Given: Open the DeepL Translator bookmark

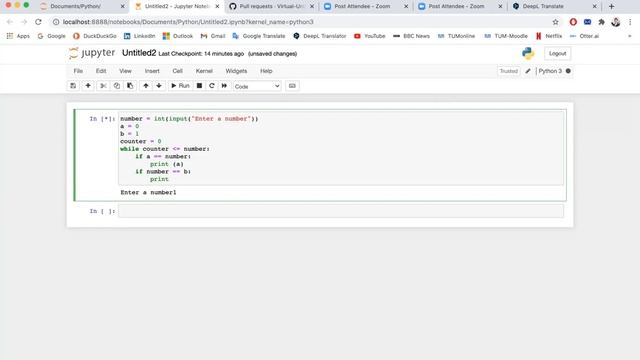Looking at the screenshot, I should click(320, 36).
